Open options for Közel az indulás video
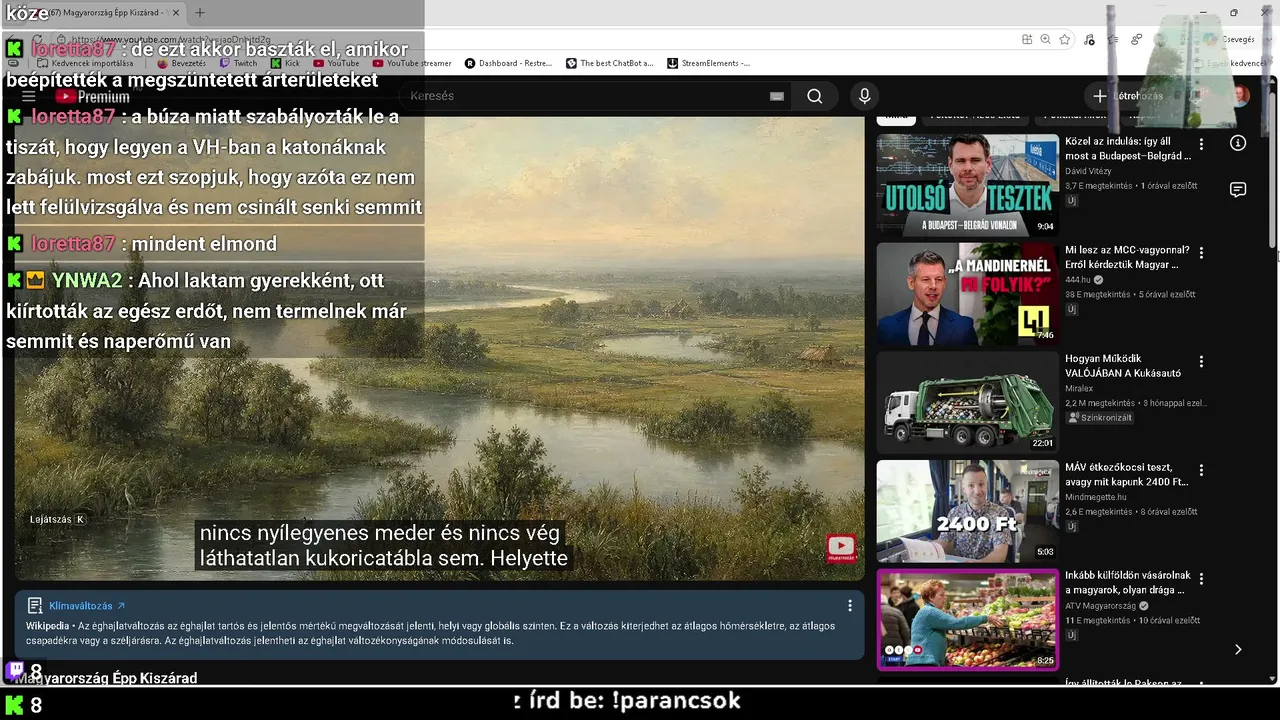The image size is (1280, 720). pos(1201,144)
